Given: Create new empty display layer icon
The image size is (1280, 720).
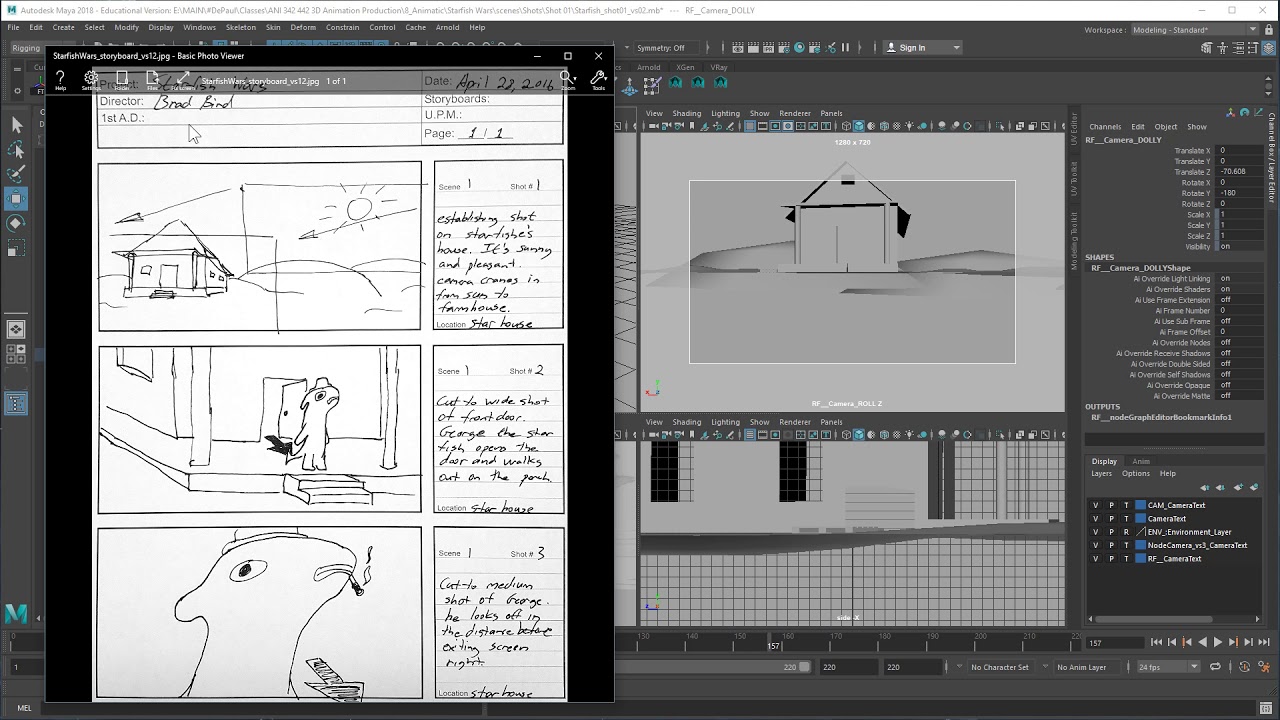Looking at the screenshot, I should [1240, 487].
